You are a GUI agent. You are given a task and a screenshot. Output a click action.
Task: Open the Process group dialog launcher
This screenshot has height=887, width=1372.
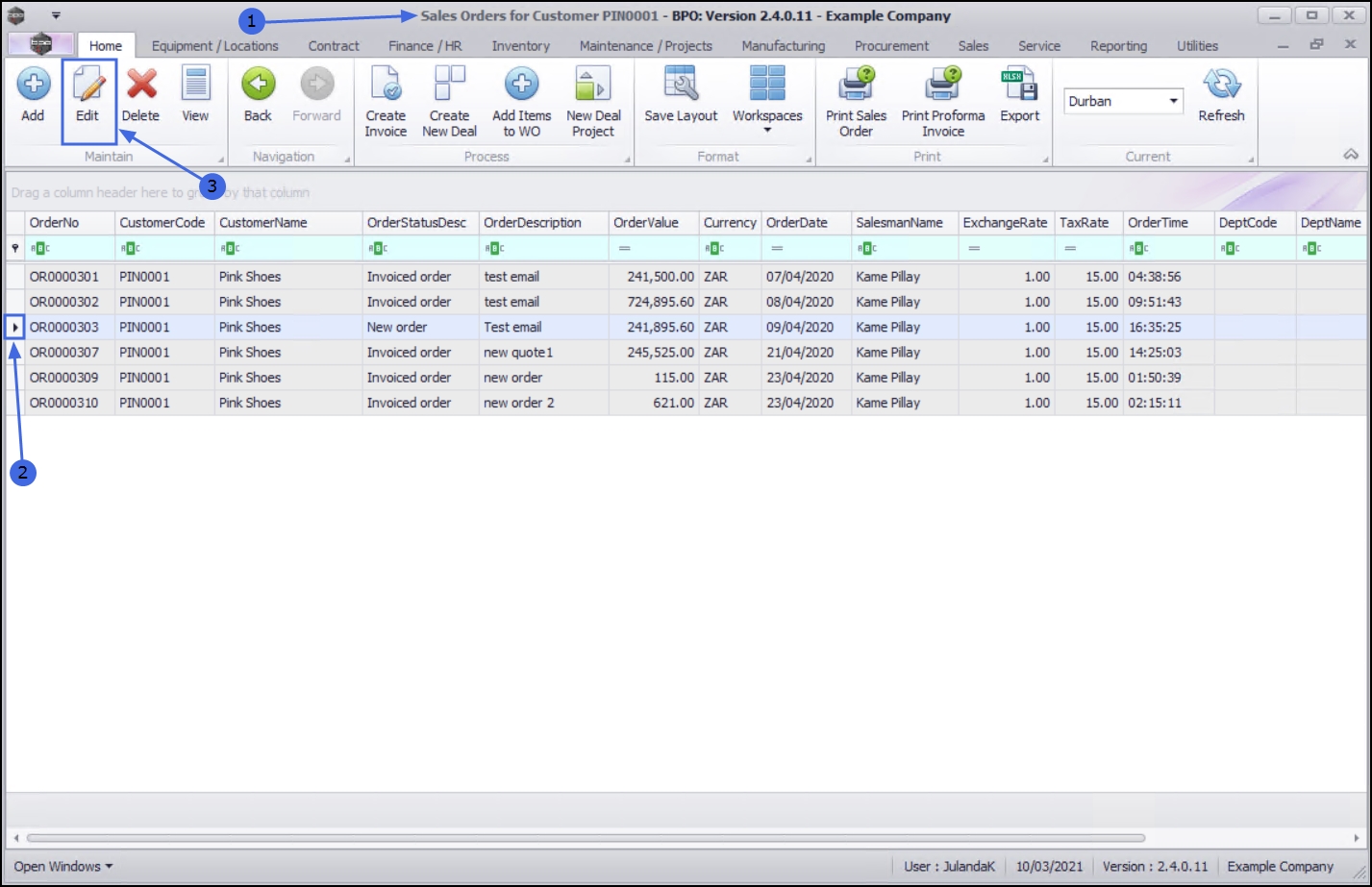[628, 160]
